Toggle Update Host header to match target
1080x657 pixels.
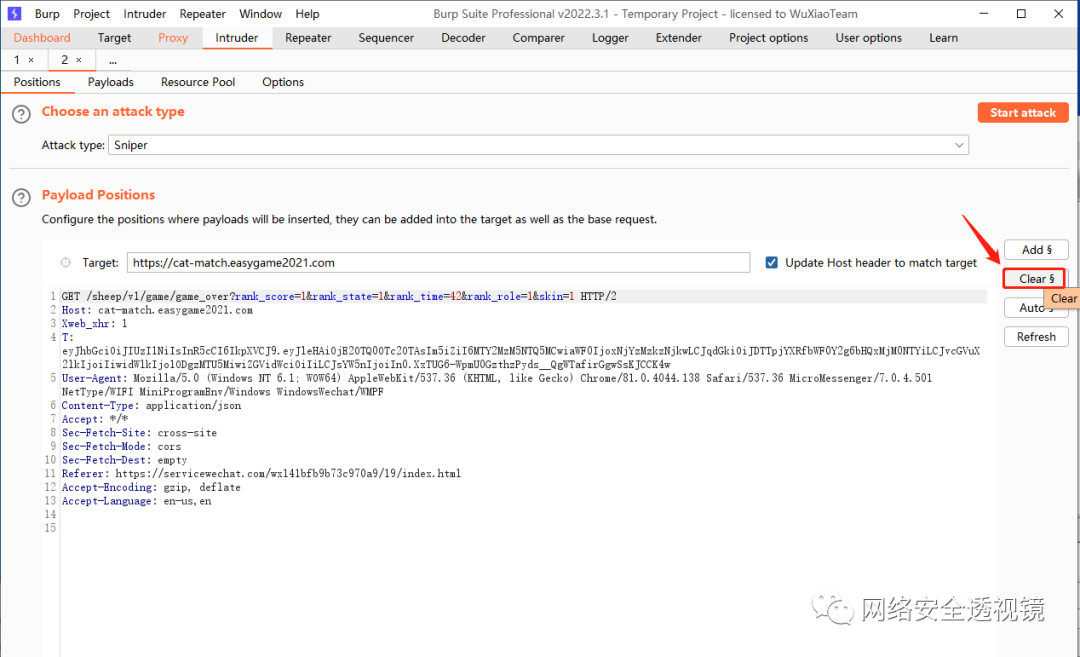click(x=771, y=262)
